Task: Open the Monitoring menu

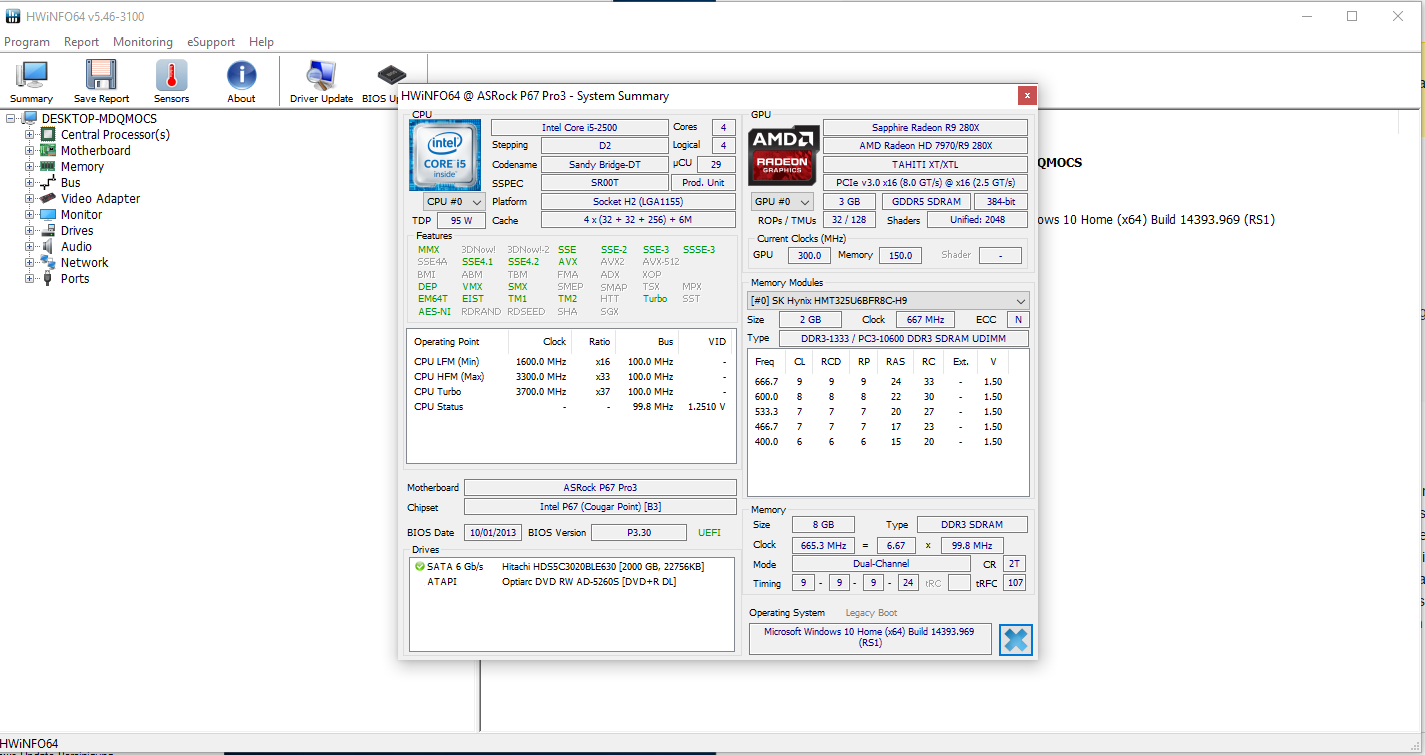Action: (x=143, y=42)
